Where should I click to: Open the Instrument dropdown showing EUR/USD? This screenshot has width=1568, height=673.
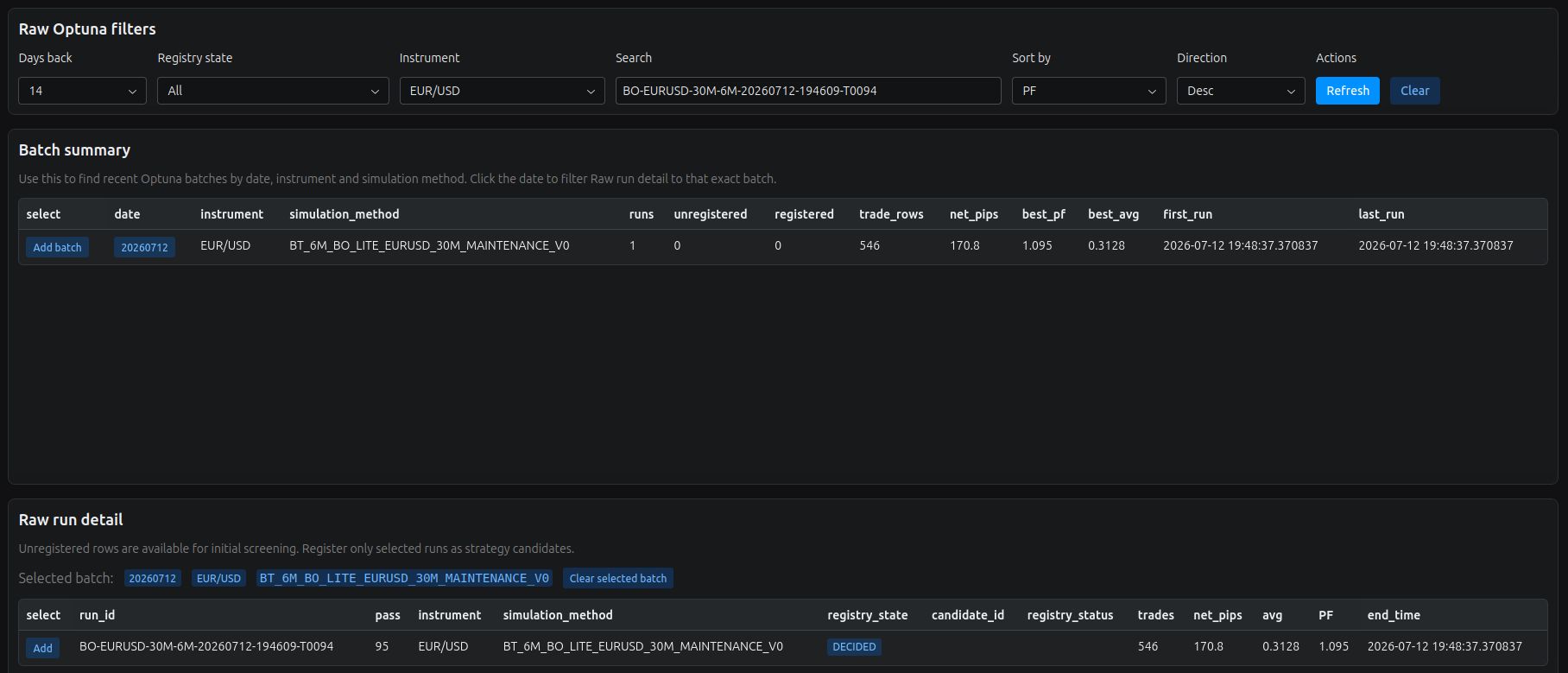(x=502, y=91)
